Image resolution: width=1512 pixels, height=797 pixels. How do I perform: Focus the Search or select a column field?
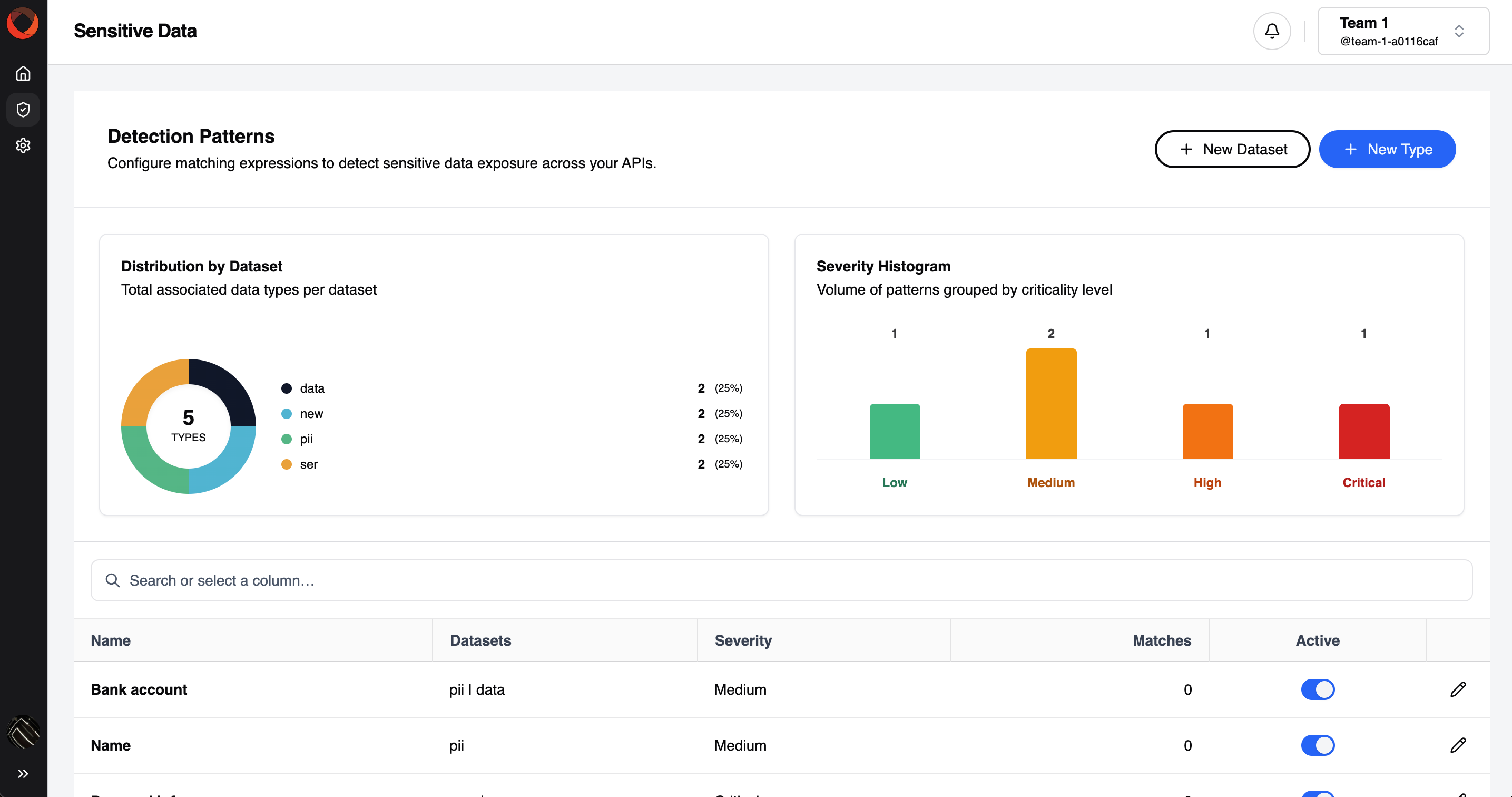pos(781,580)
